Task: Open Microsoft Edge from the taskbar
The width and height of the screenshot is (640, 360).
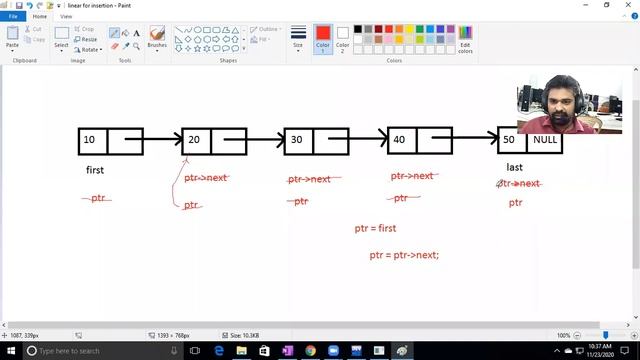Action: pyautogui.click(x=219, y=351)
